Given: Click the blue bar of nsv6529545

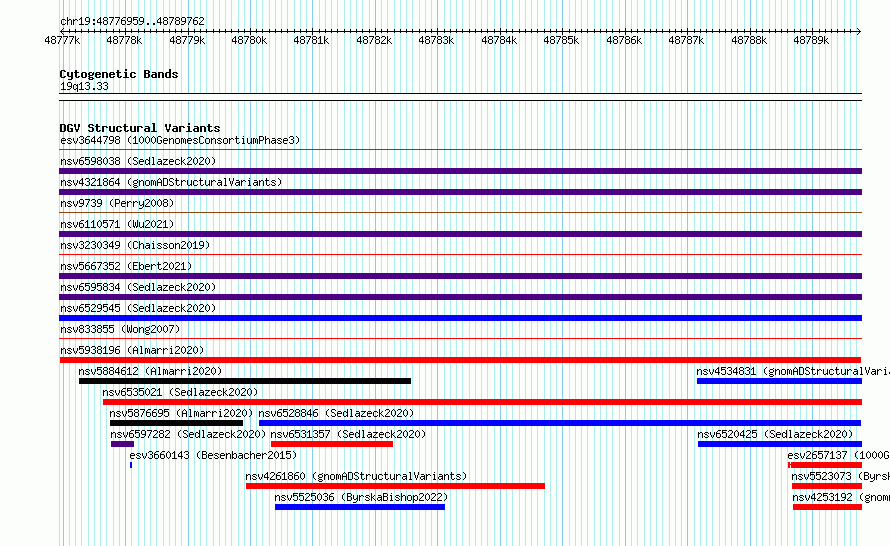Looking at the screenshot, I should pyautogui.click(x=460, y=318).
